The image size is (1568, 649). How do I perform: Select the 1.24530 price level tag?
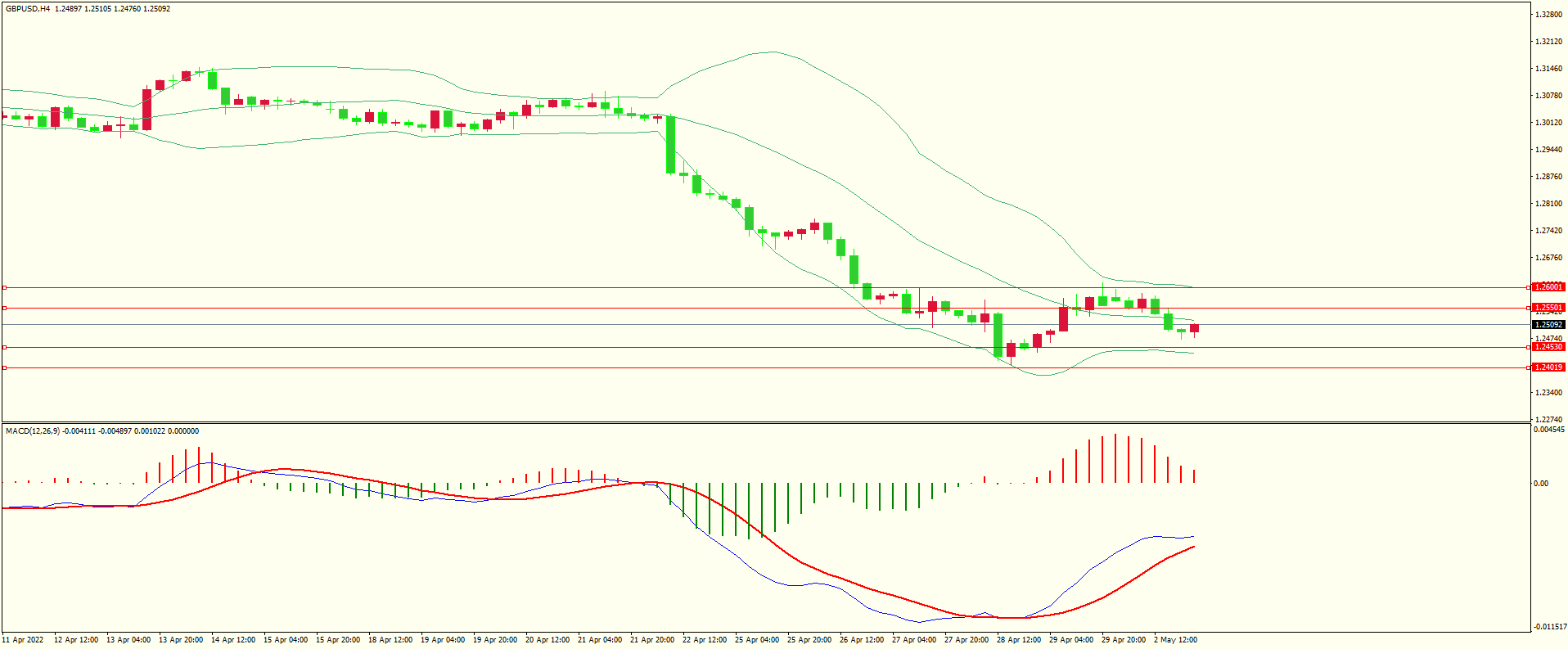tap(1548, 347)
